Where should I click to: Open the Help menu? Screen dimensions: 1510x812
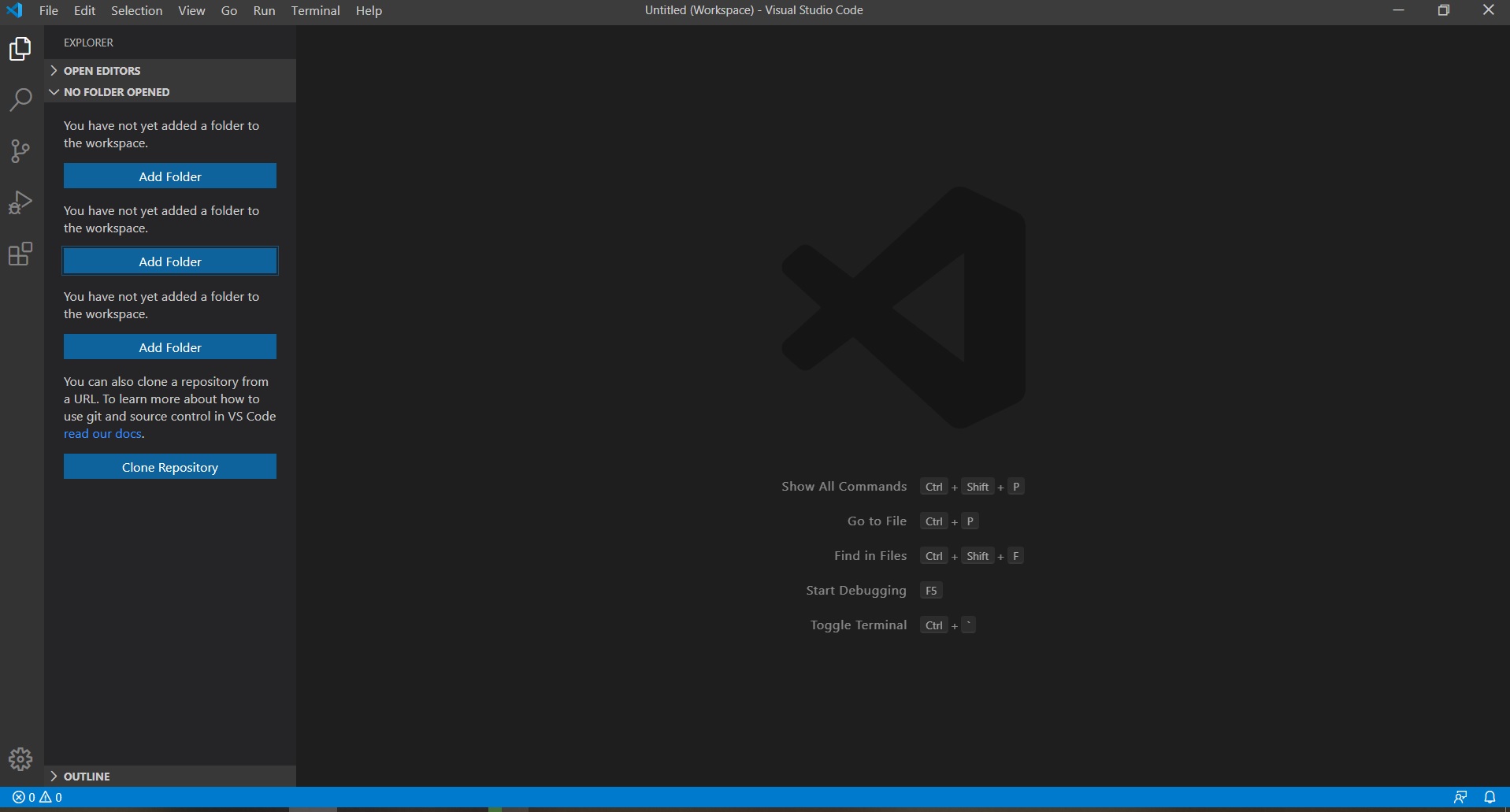point(369,10)
